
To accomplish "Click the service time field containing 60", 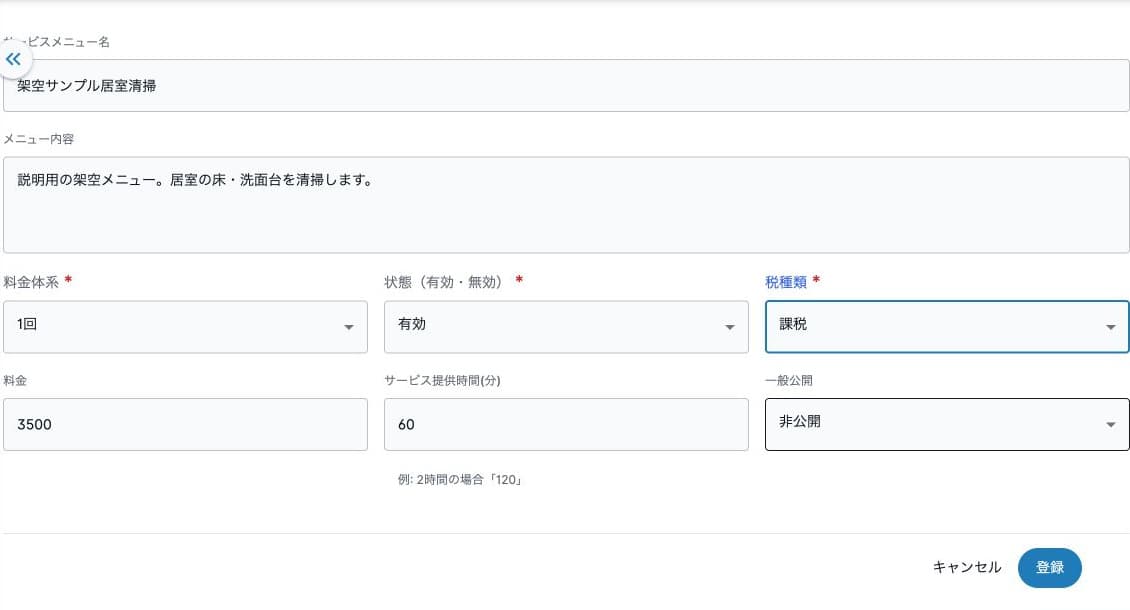I will pyautogui.click(x=566, y=424).
